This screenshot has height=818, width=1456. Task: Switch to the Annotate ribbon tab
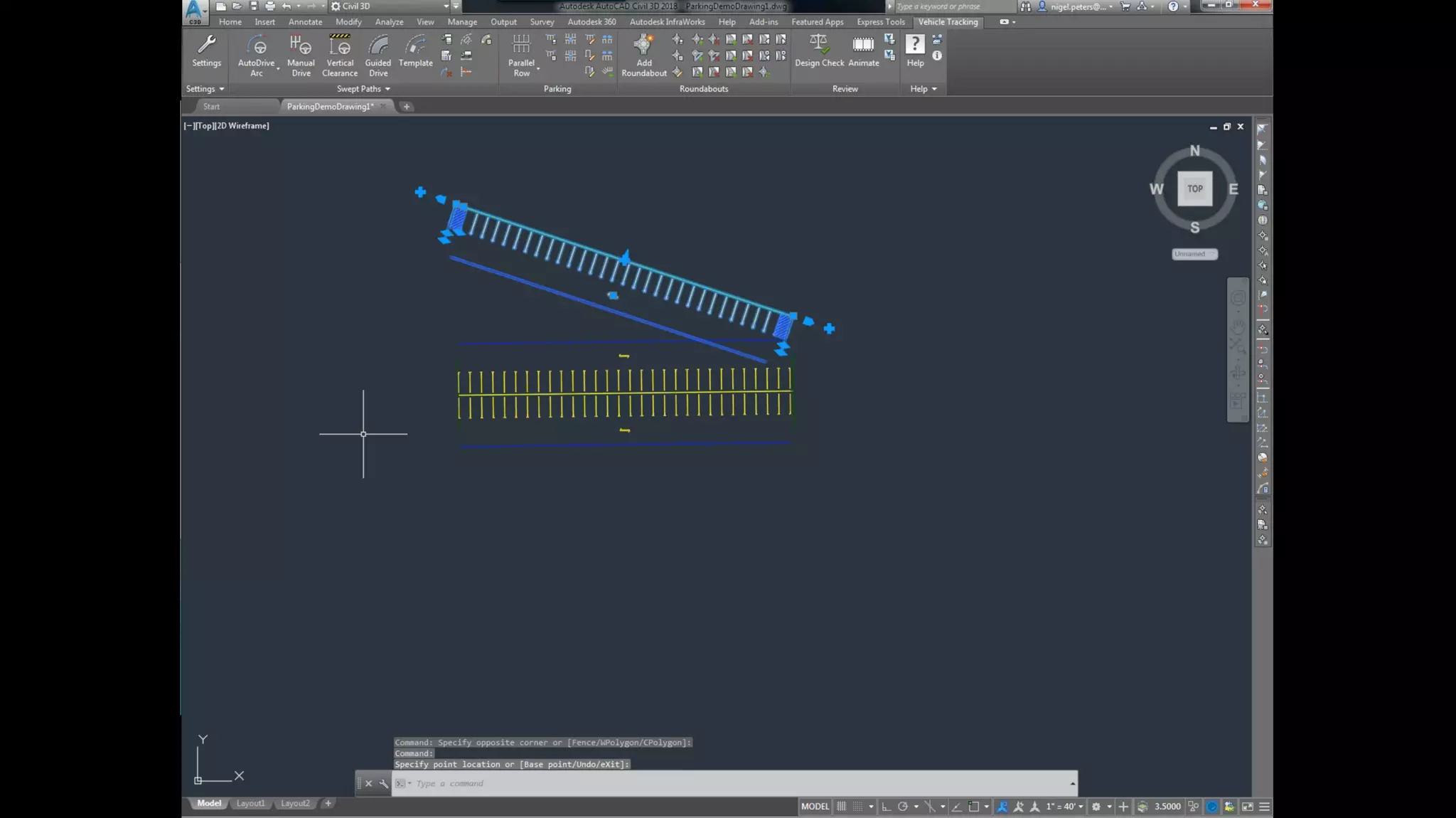click(305, 22)
